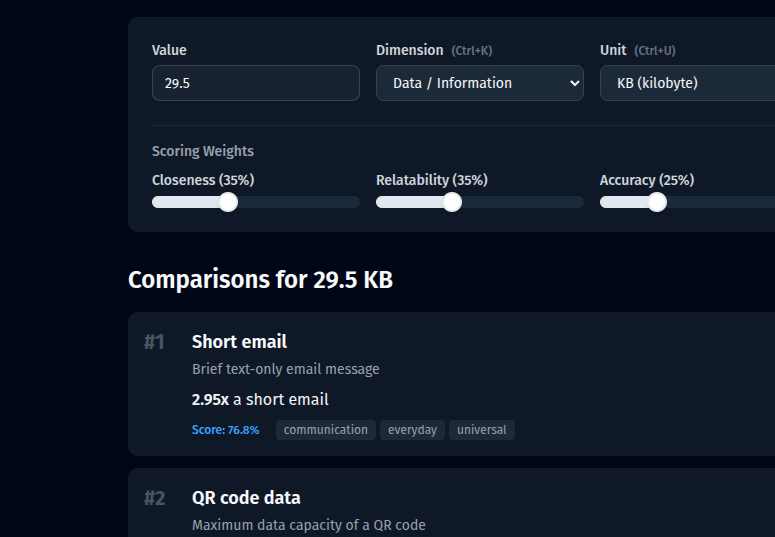
Task: Select the everyday tag
Action: pos(412,430)
